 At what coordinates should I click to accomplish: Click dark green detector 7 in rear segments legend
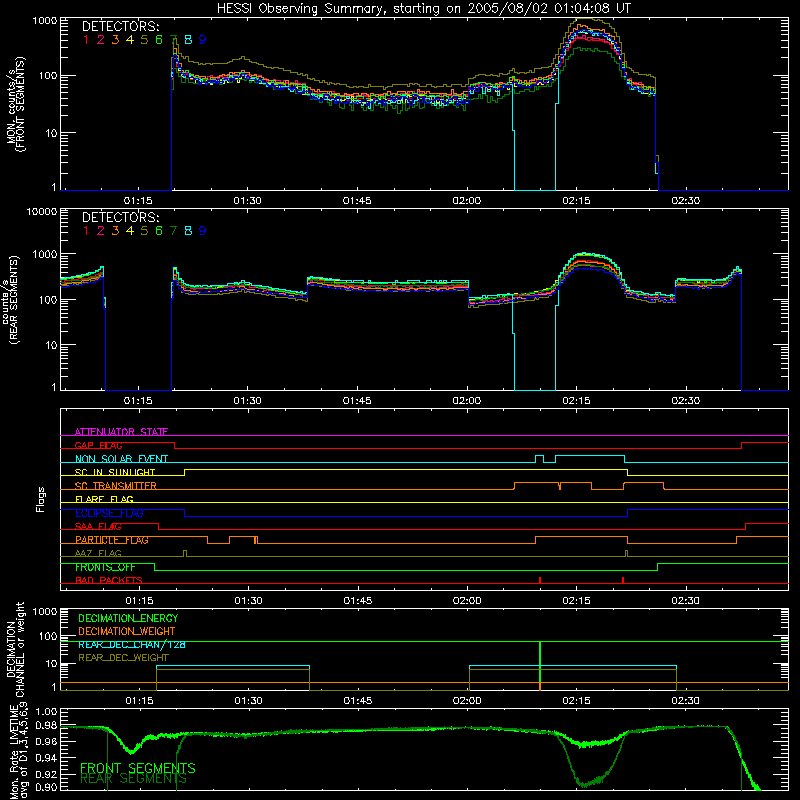pos(173,231)
